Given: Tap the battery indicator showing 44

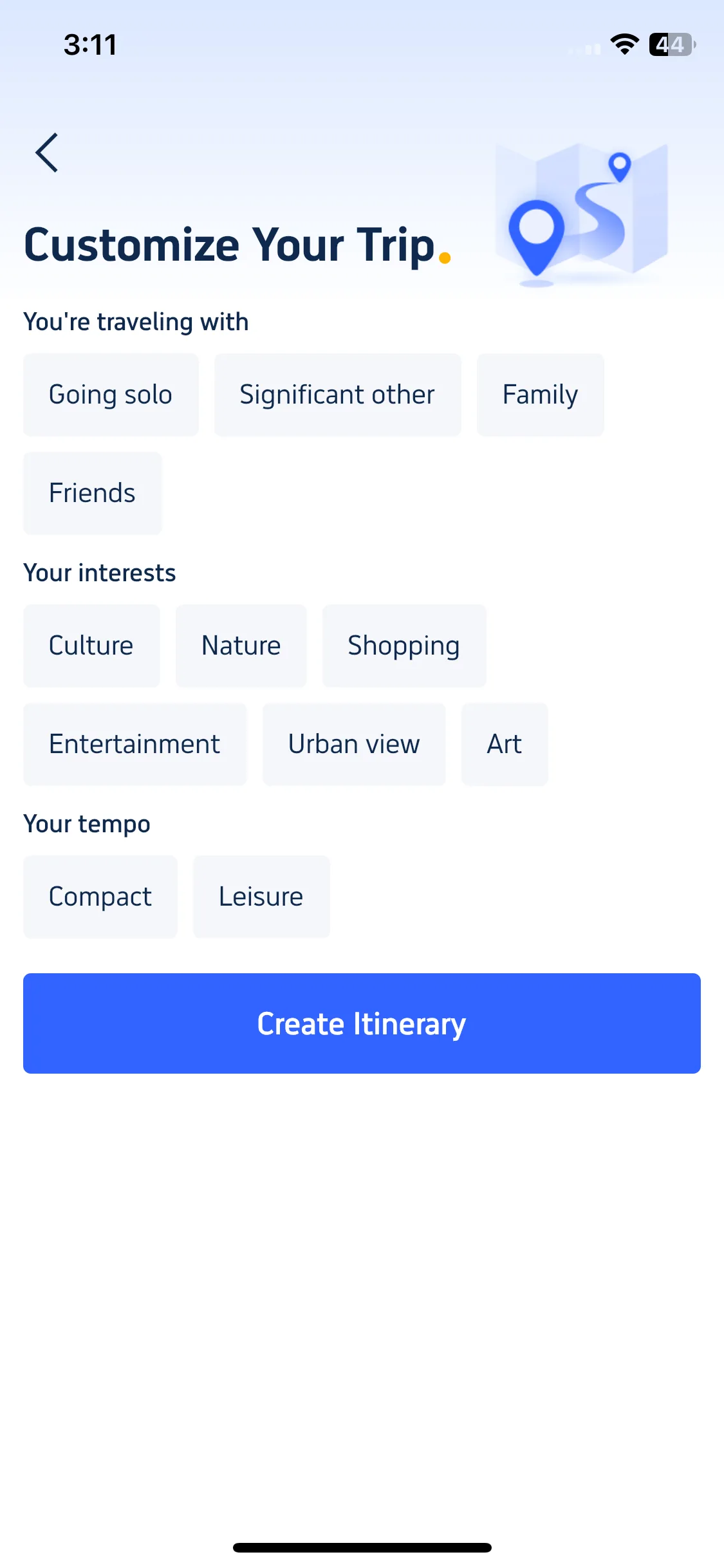Looking at the screenshot, I should click(x=673, y=44).
